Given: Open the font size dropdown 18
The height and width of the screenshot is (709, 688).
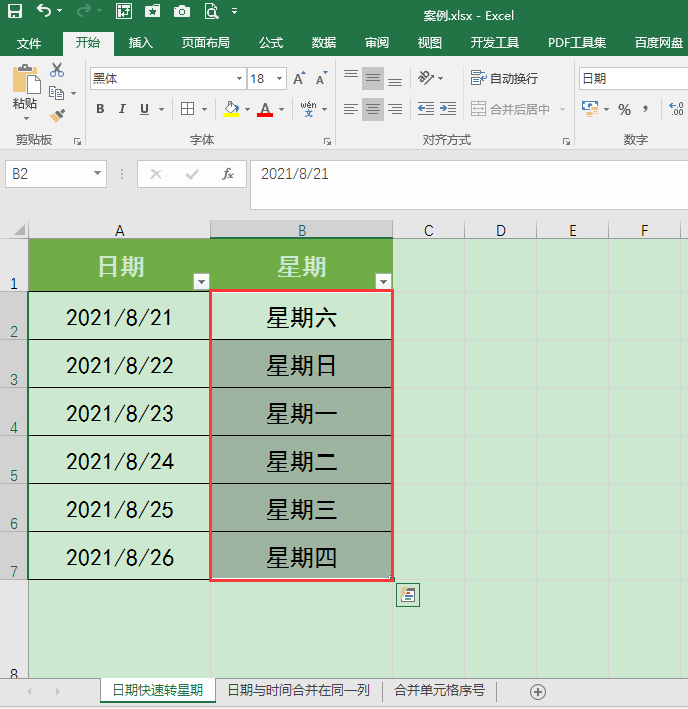Looking at the screenshot, I should pyautogui.click(x=279, y=78).
